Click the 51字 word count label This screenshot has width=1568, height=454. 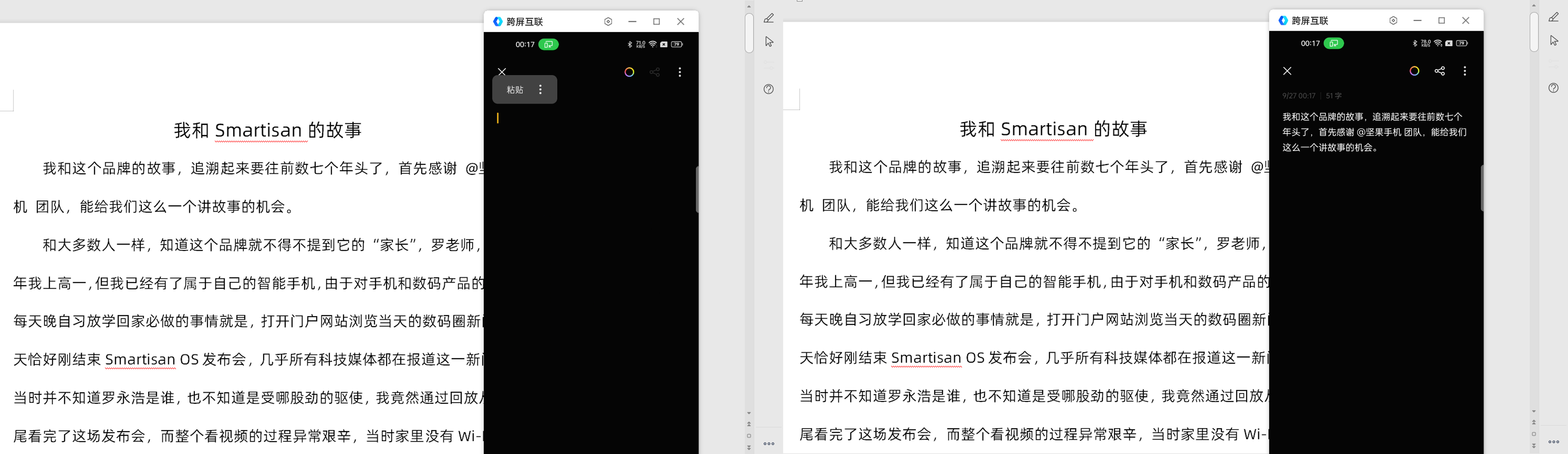tap(1334, 95)
